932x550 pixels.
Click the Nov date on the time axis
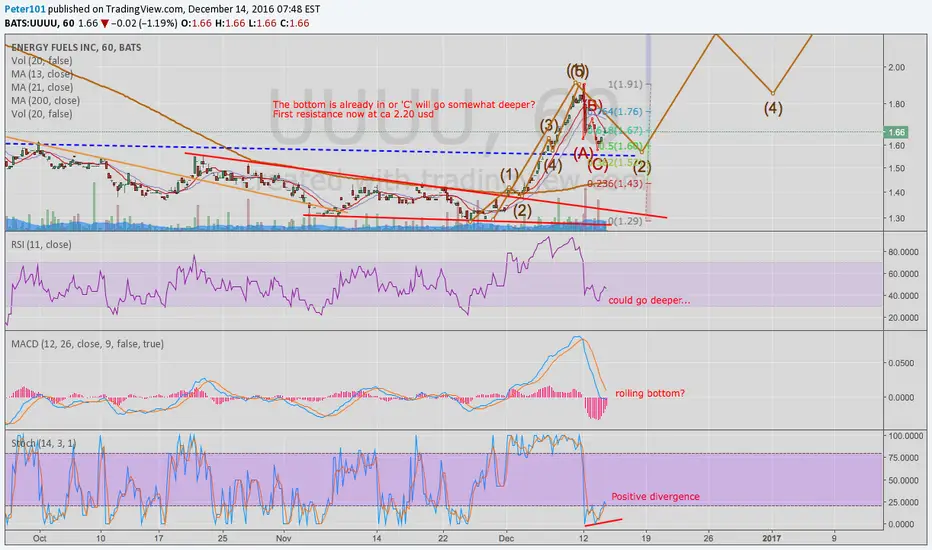click(x=284, y=538)
